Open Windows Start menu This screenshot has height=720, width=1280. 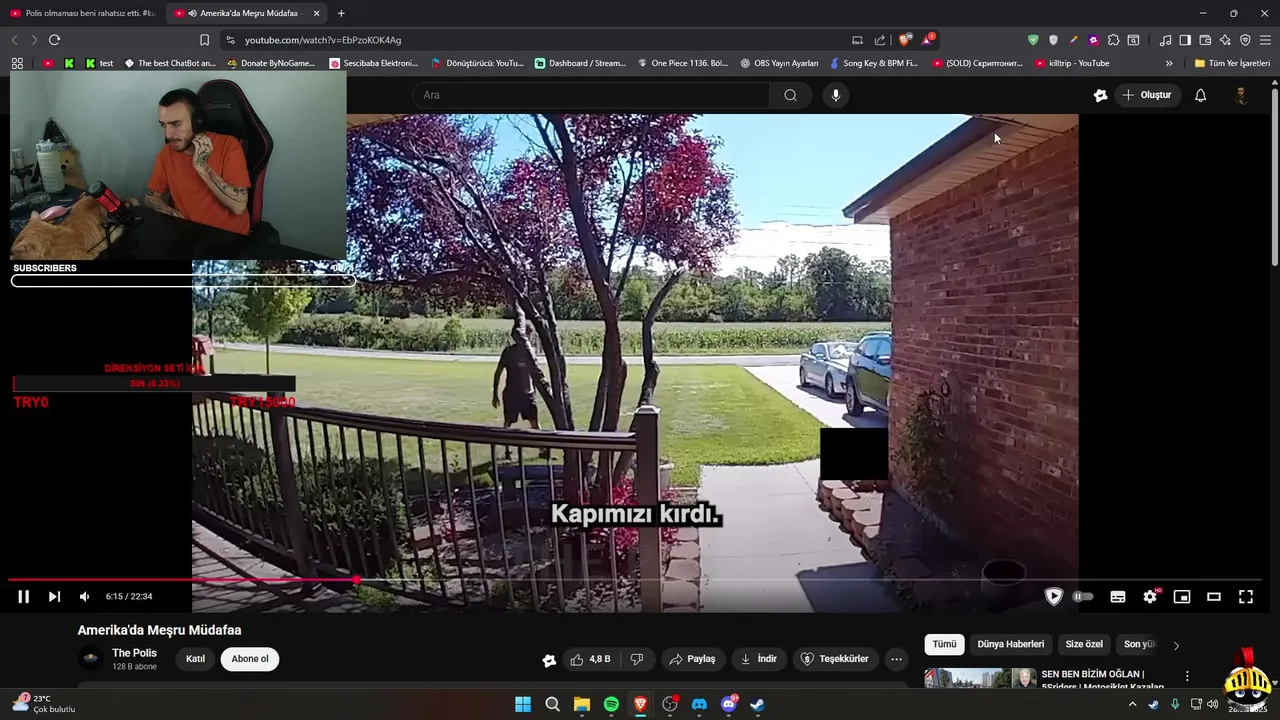pyautogui.click(x=523, y=704)
